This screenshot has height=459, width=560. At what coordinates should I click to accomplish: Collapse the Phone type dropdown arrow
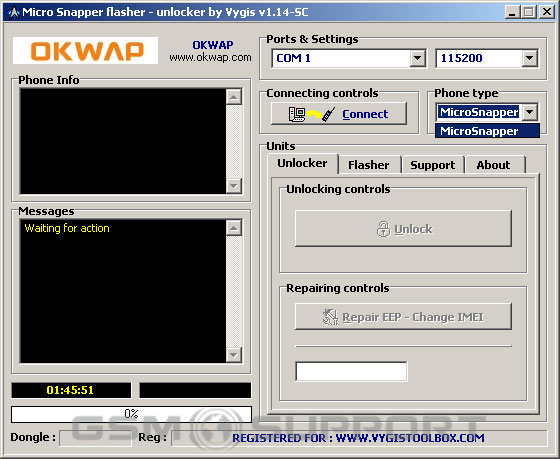530,112
